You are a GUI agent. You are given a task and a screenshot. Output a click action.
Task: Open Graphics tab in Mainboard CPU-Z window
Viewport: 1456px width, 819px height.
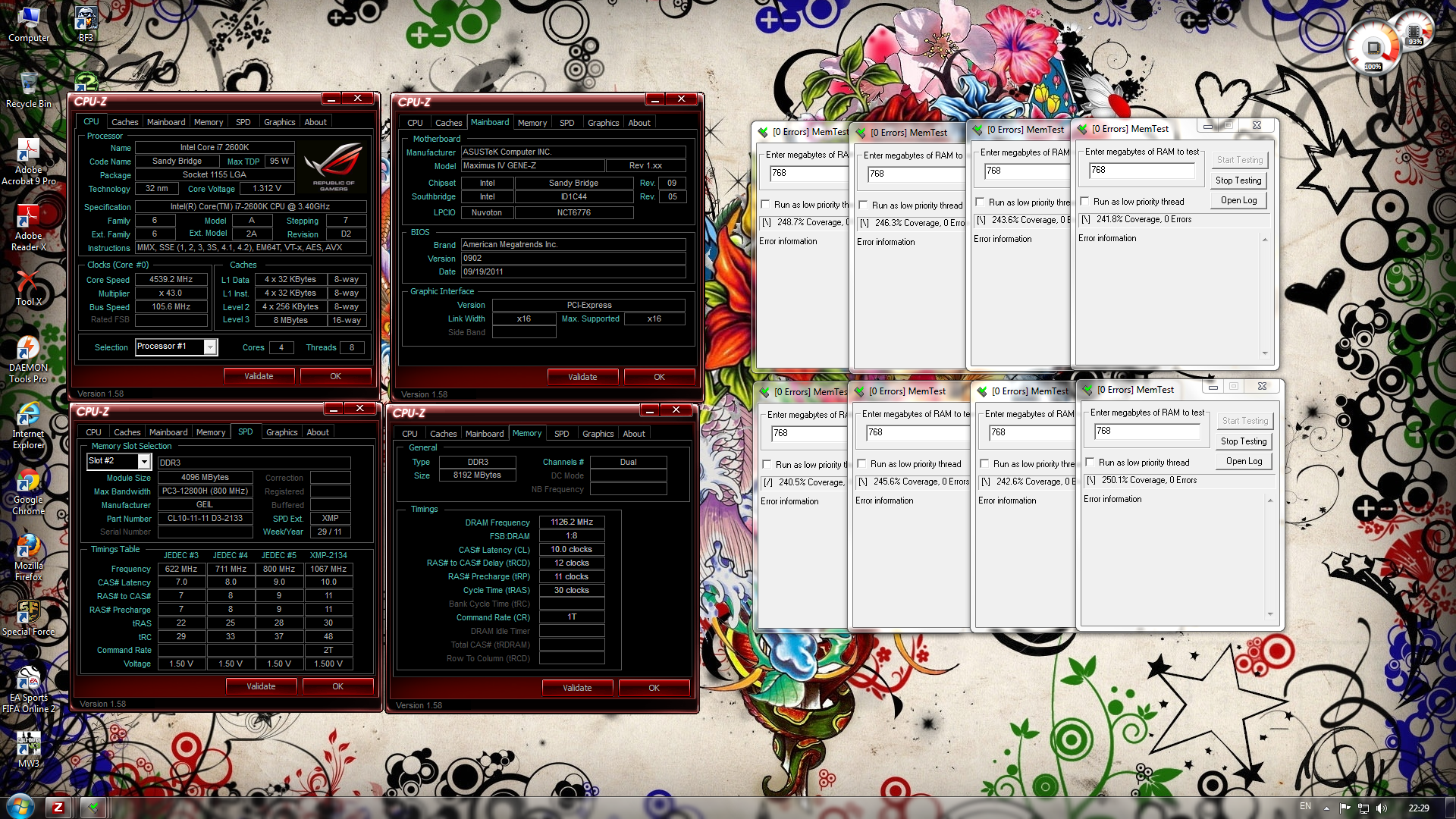[x=603, y=123]
